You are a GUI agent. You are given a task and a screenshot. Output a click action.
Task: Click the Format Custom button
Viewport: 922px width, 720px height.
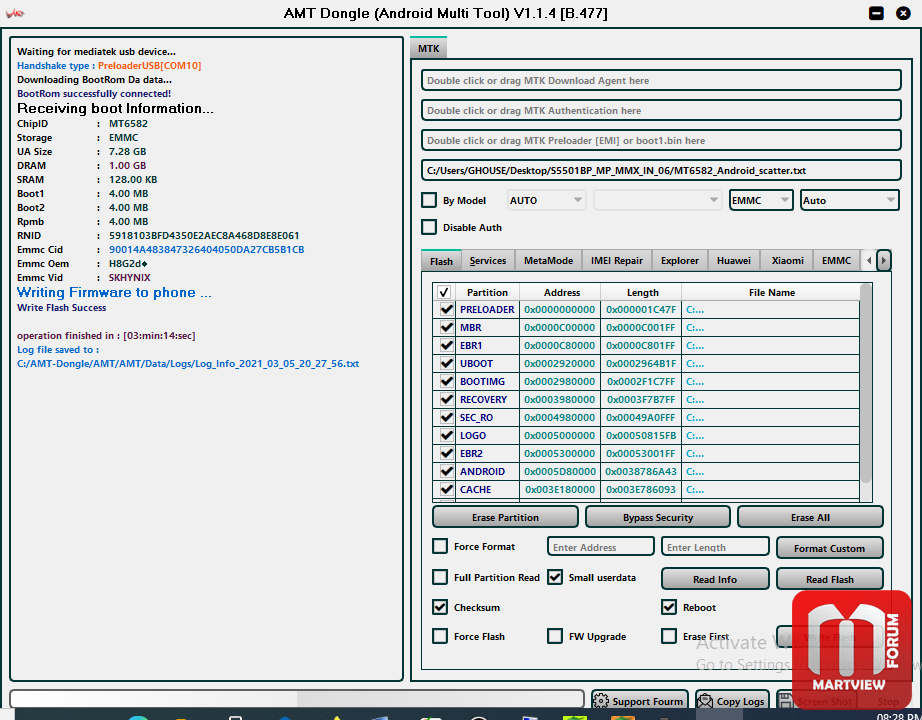[830, 548]
